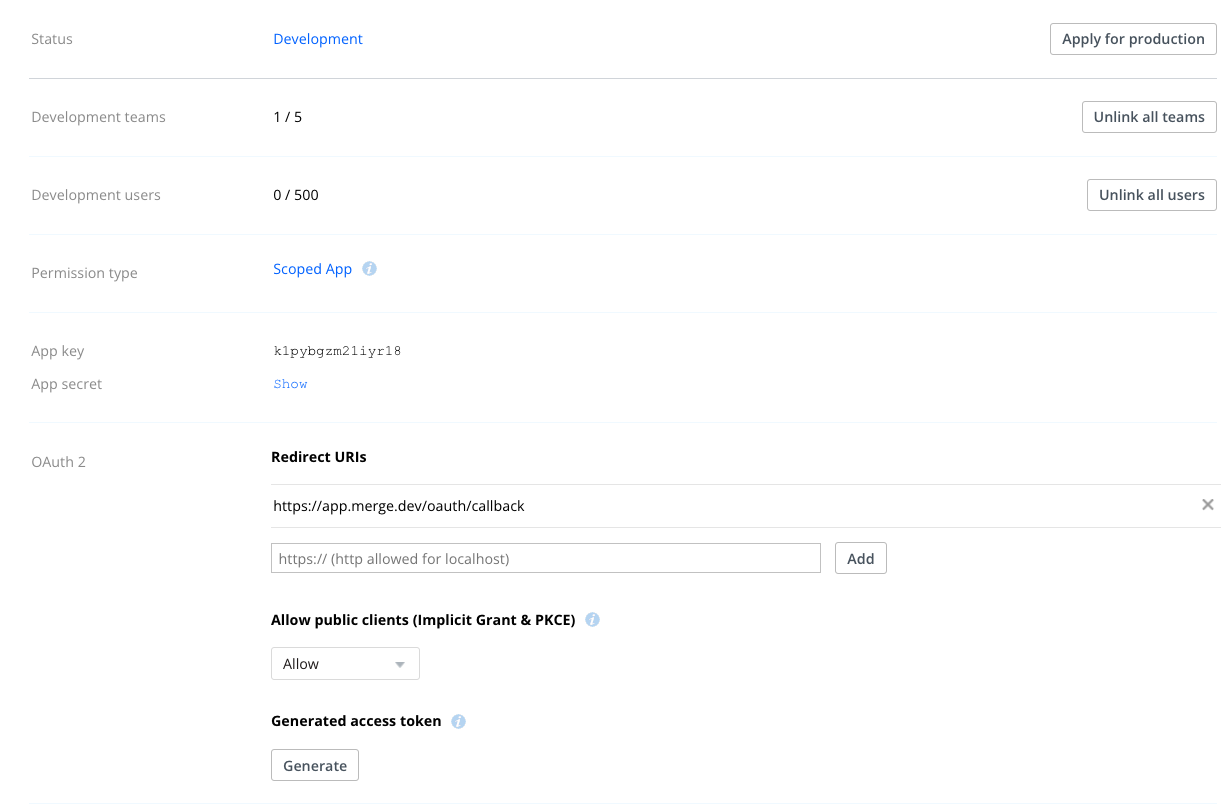Screen dimensions: 1231x811
Task: Focus the redirect URI input field
Action: point(545,559)
